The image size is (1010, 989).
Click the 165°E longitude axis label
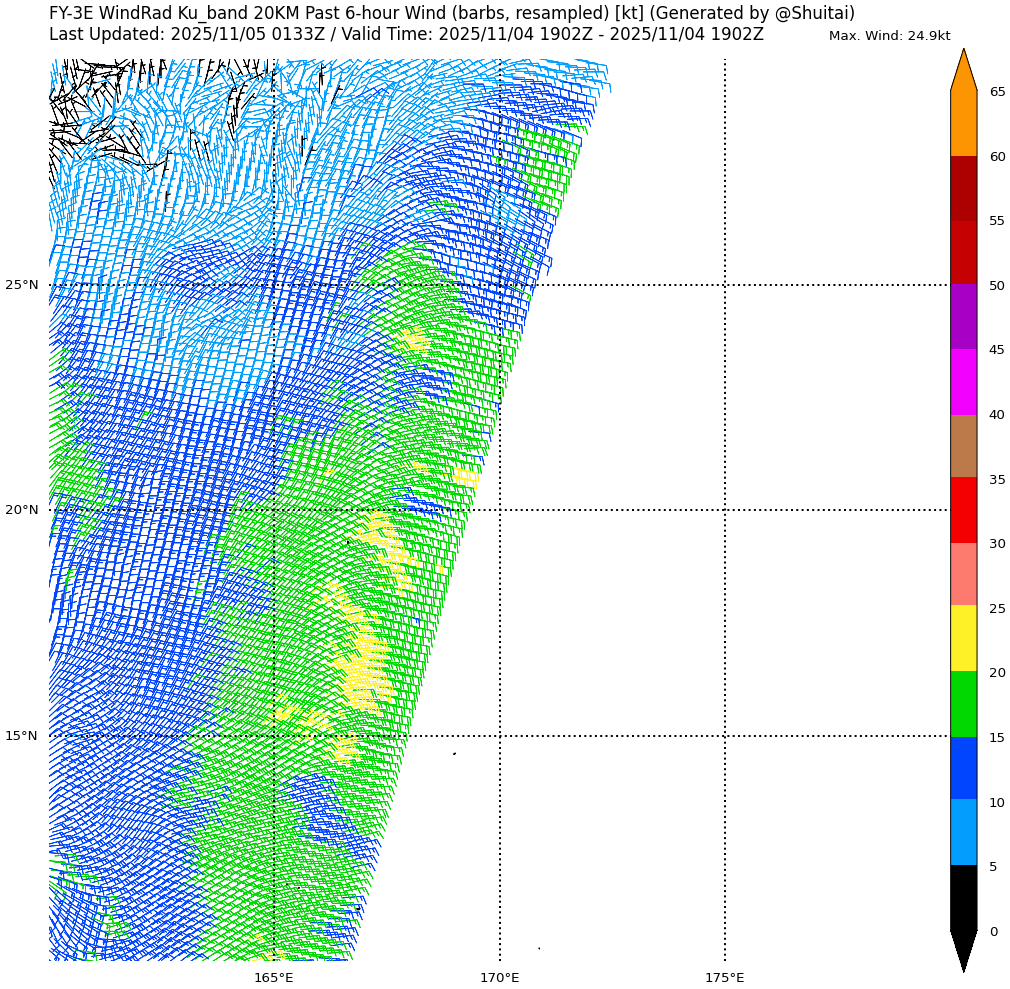pyautogui.click(x=274, y=977)
